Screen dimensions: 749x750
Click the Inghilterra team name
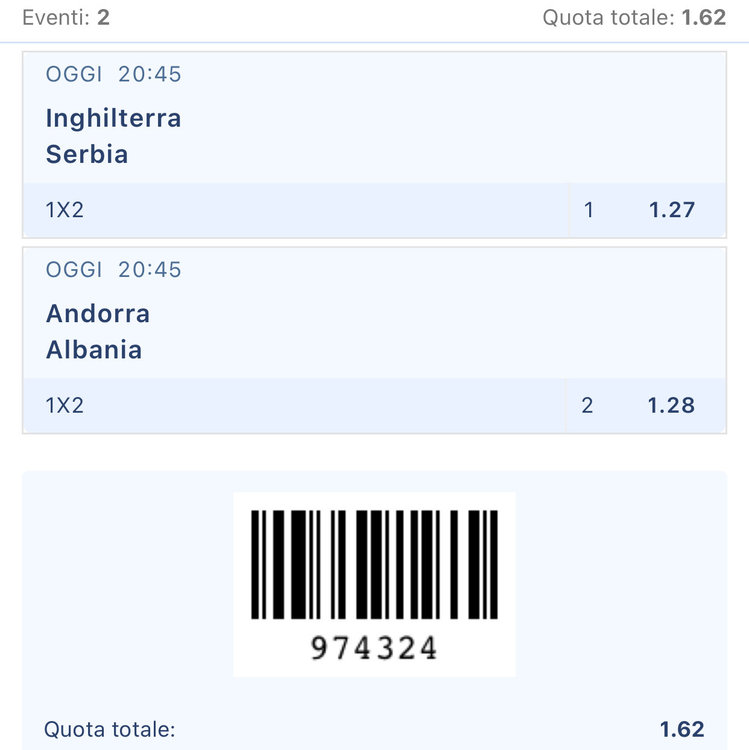(113, 118)
